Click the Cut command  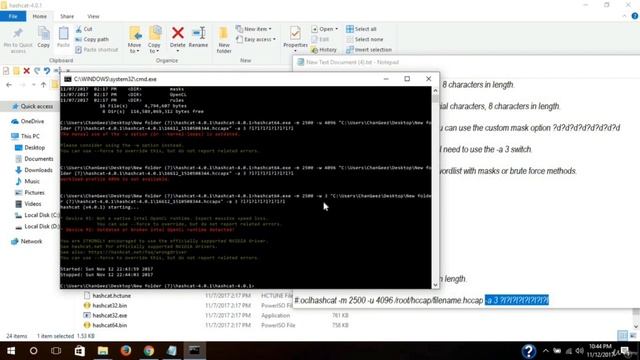[84, 29]
